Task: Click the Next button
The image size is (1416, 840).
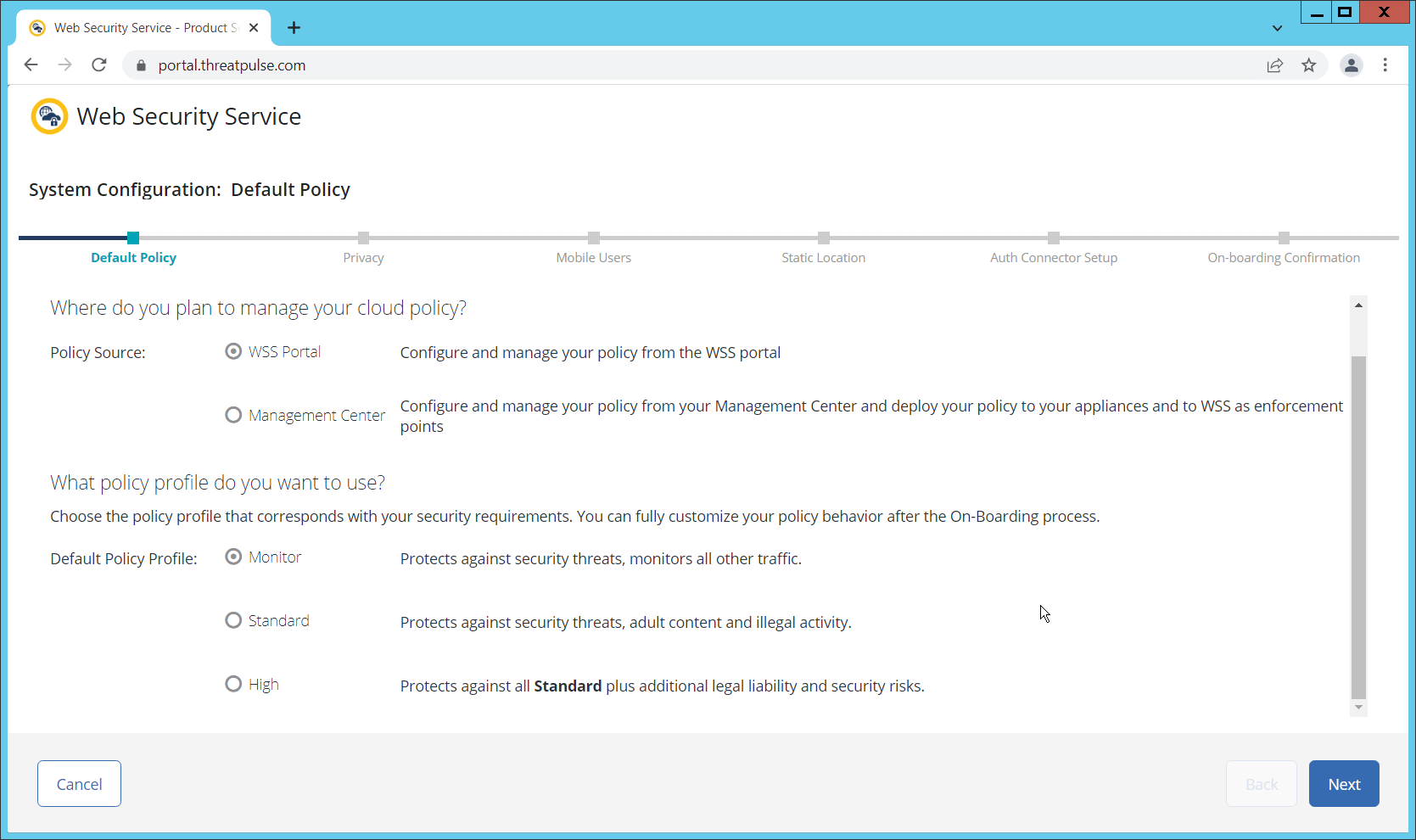Action: pos(1343,784)
